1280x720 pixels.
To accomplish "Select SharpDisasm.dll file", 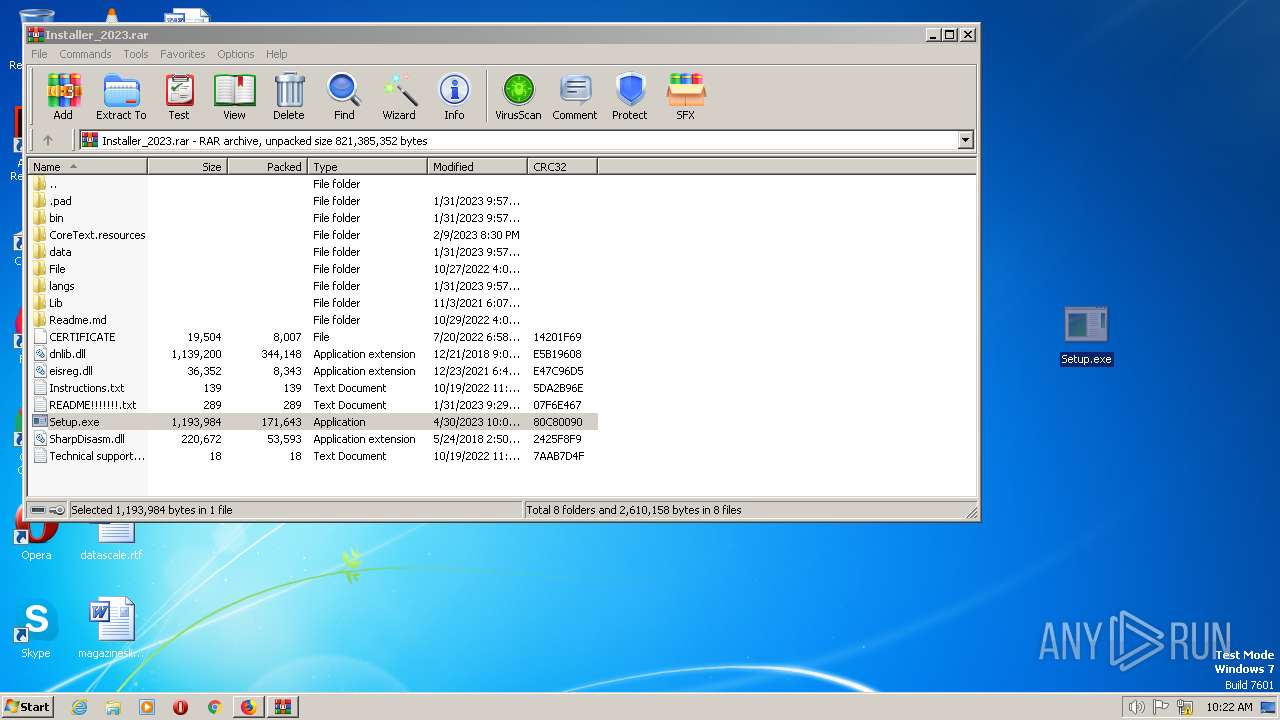I will tap(313, 439).
